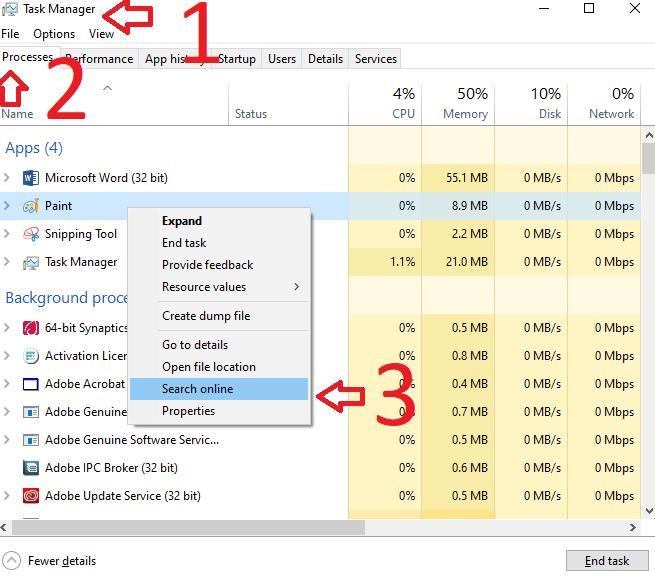
Task: Sort by the Memory column header
Action: pos(458,104)
